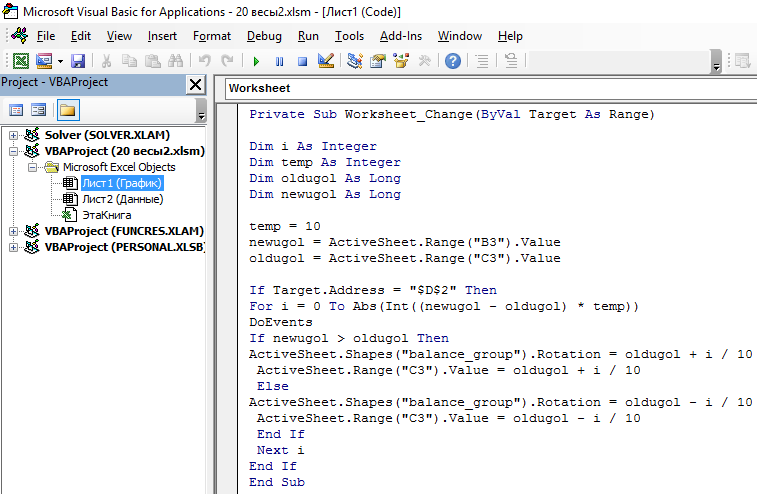Click the "End Sub" code line
Screen dimensions: 757x494
point(277,482)
